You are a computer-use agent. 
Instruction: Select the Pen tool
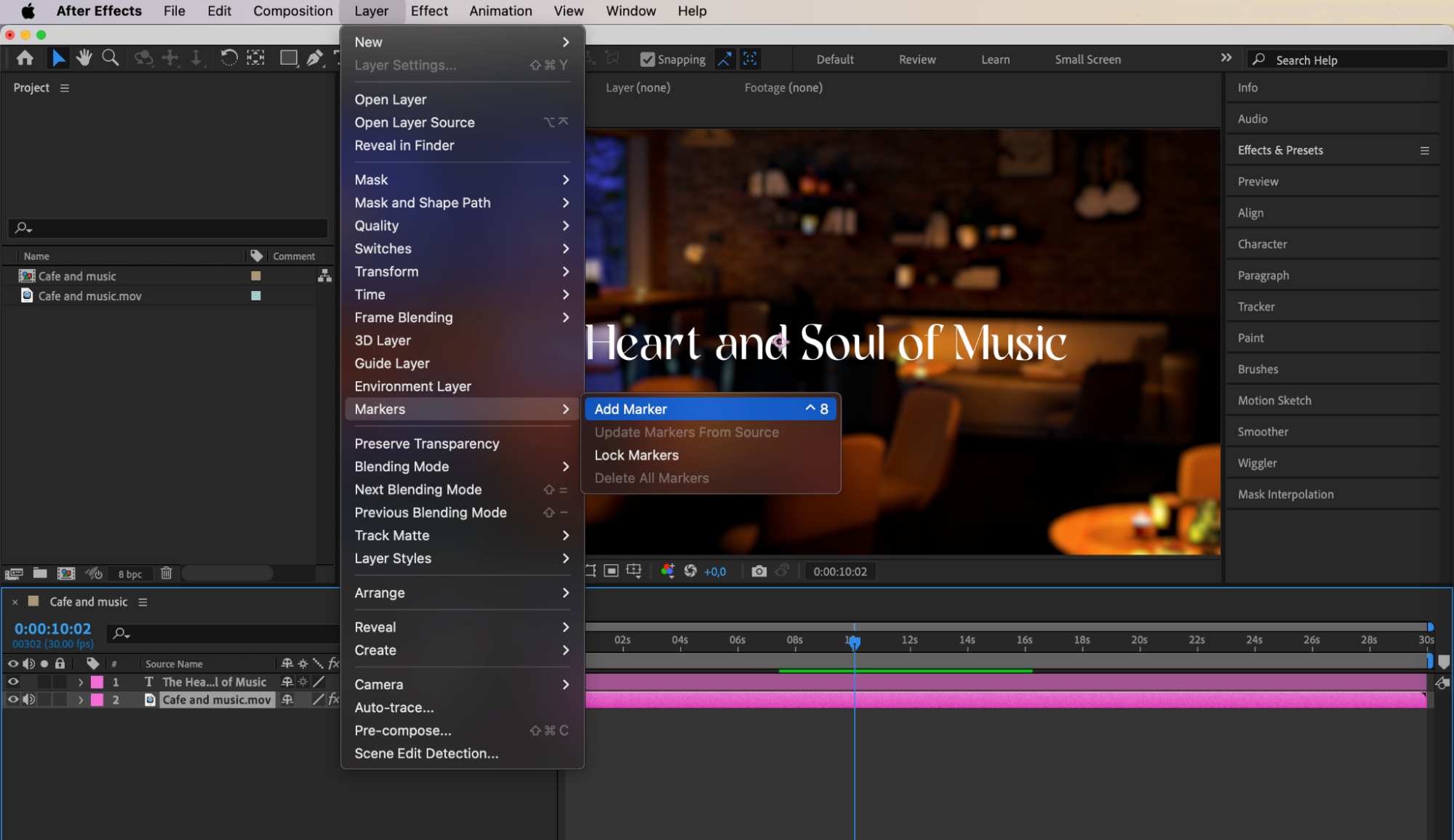(x=314, y=58)
